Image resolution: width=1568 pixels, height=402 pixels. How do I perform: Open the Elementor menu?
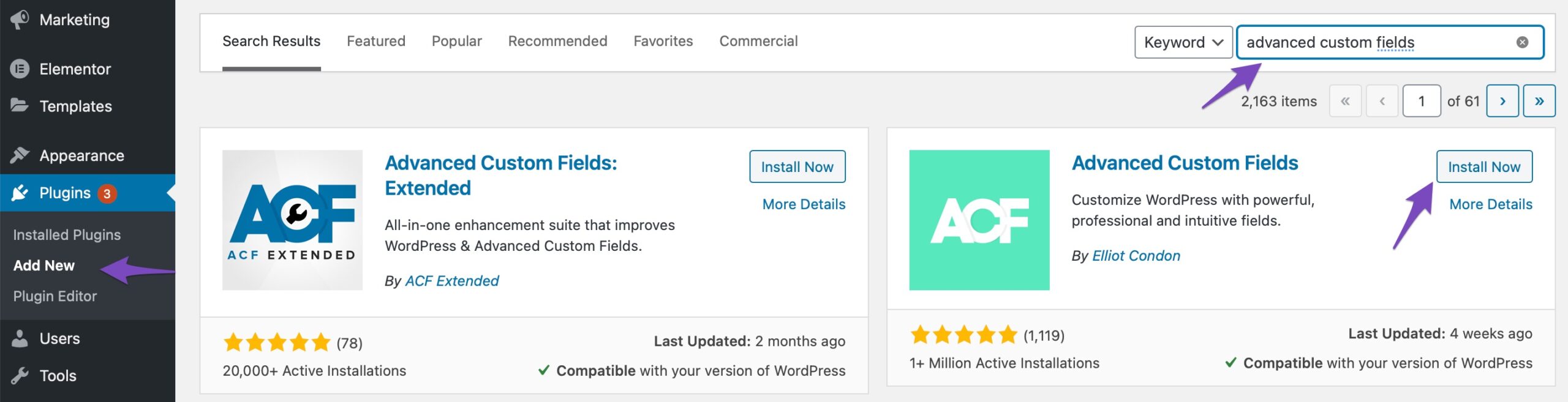[88, 69]
